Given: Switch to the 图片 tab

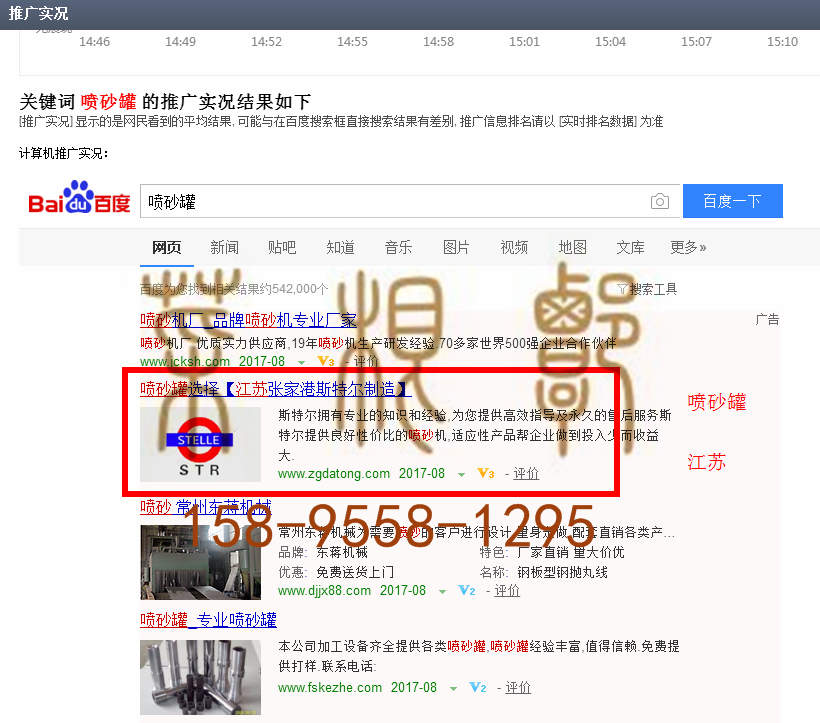Looking at the screenshot, I should [457, 247].
